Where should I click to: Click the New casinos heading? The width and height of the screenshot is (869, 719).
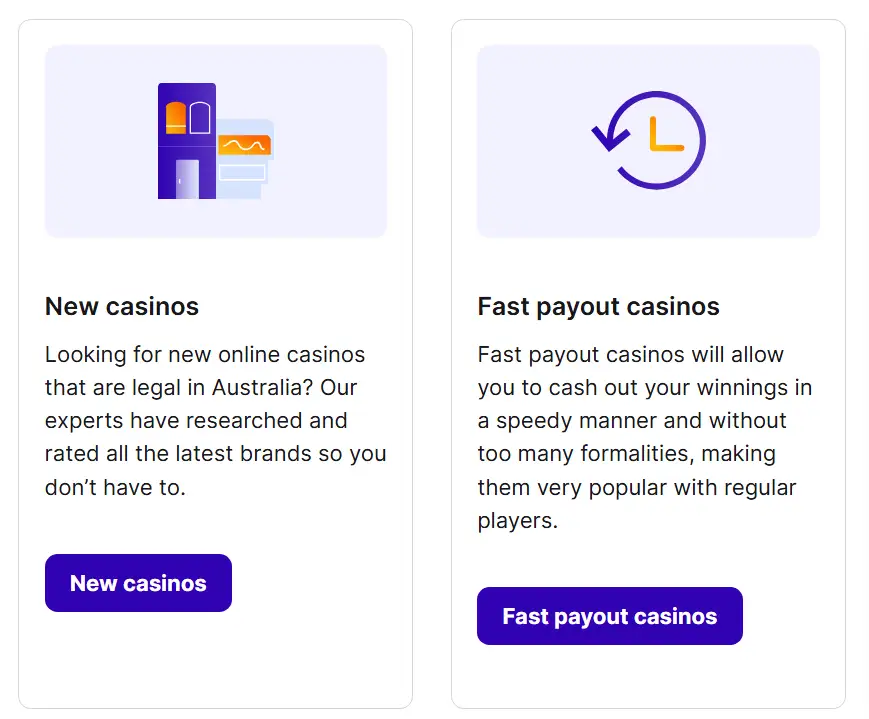coord(121,307)
